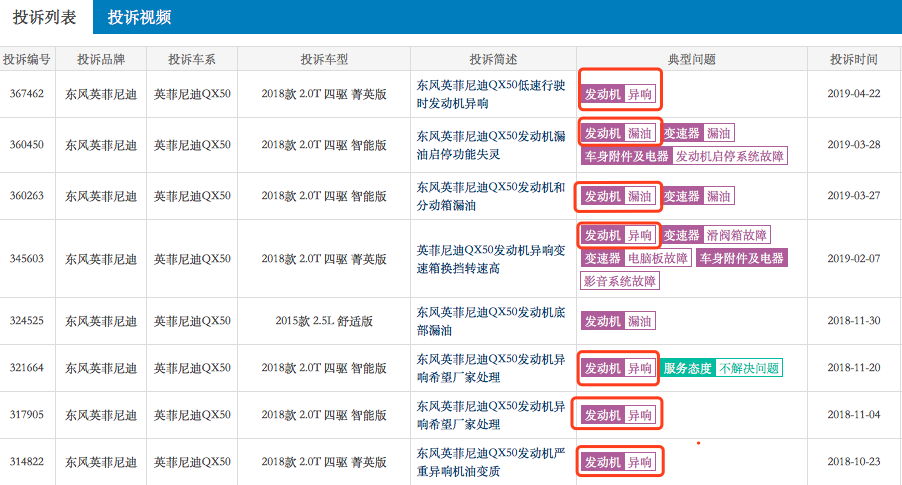Open complaint number 360450
Image resolution: width=902 pixels, height=485 pixels.
pos(26,145)
